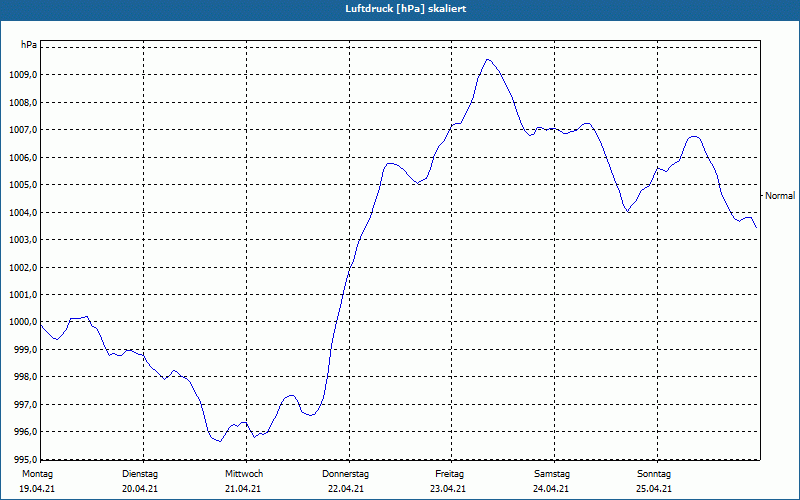
Task: Click the curve's lowest point before Mittwoch
Action: coord(220,441)
